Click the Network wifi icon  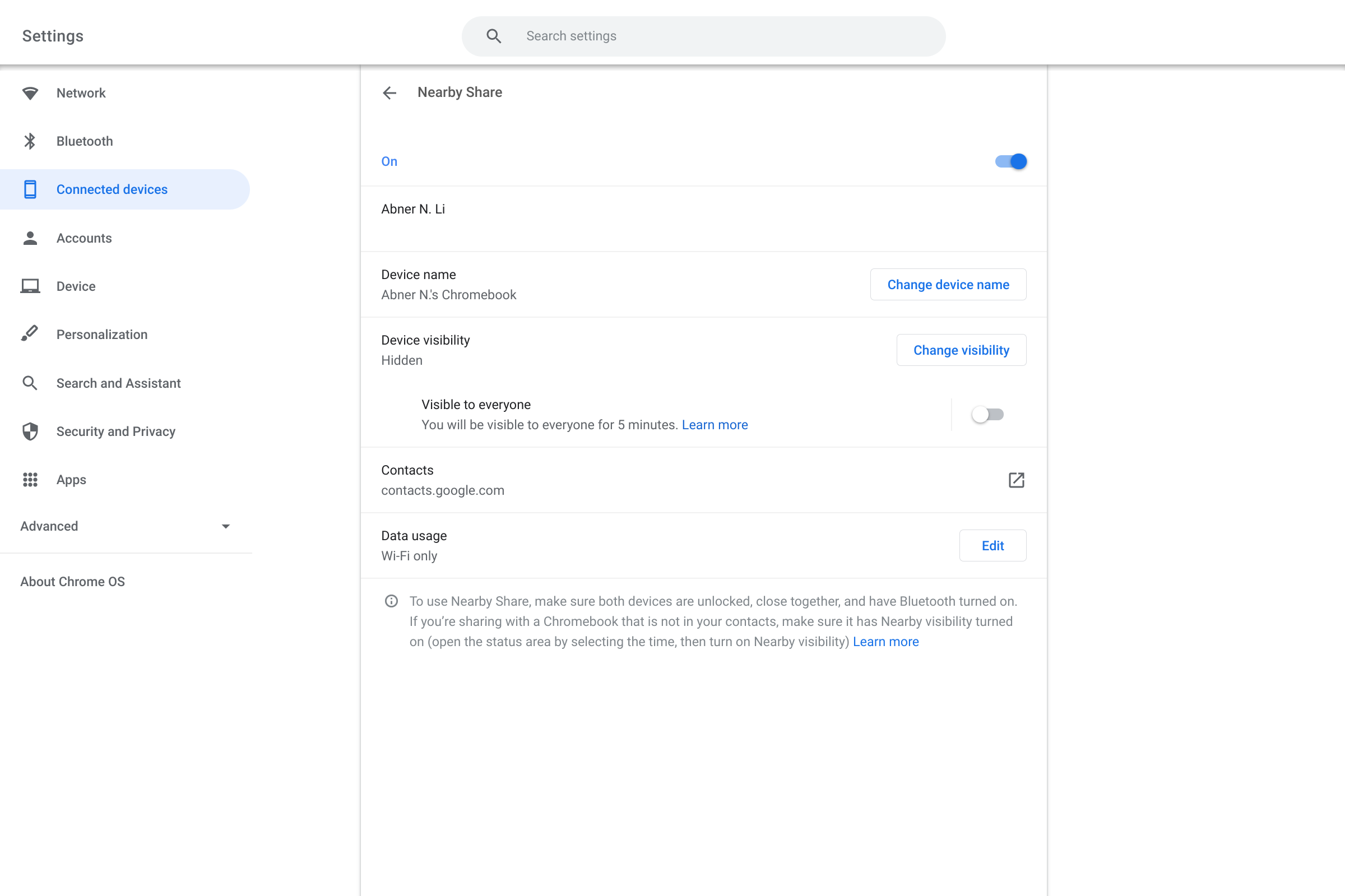coord(30,93)
